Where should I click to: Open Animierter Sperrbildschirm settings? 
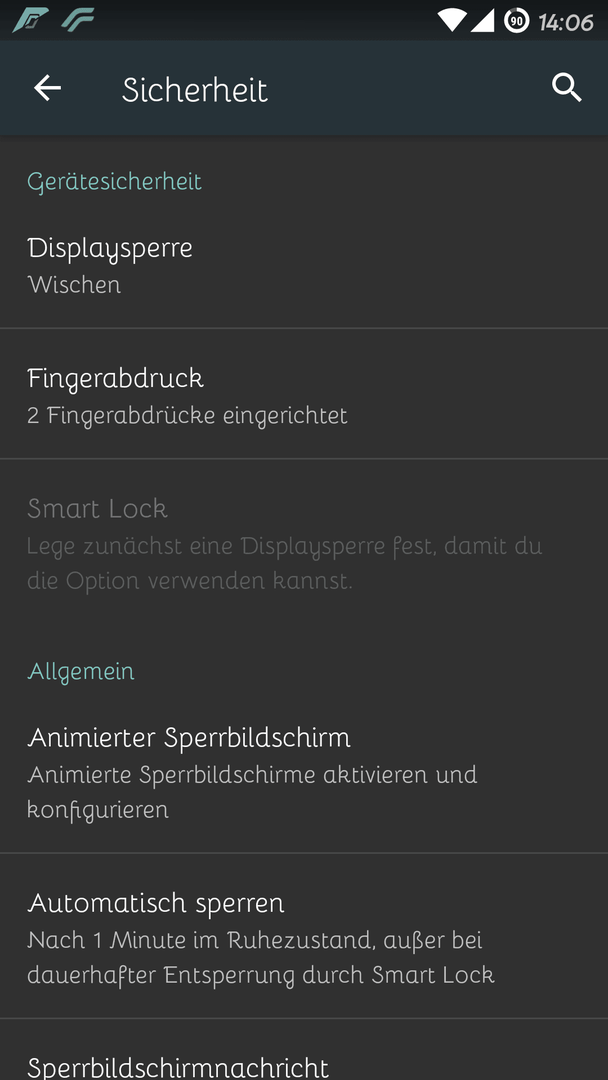coord(304,771)
